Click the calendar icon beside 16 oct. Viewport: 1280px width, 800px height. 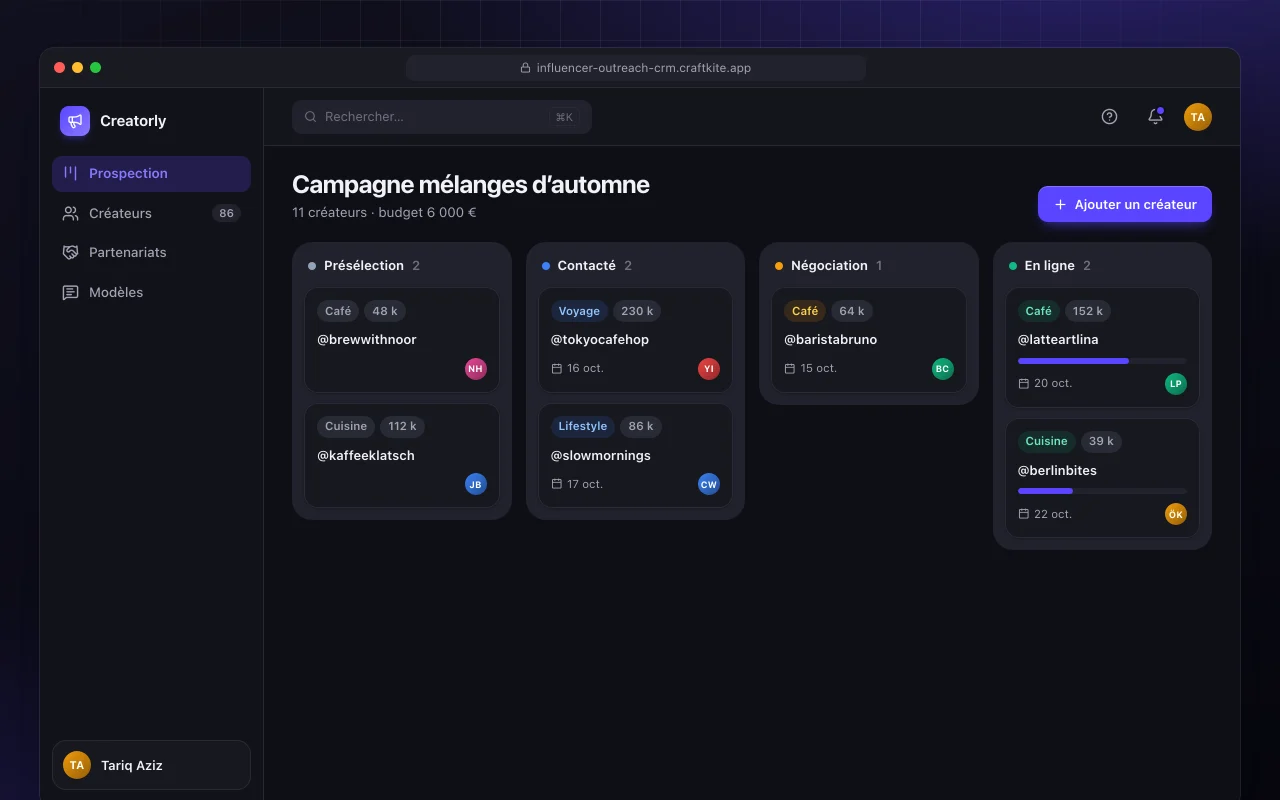557,369
